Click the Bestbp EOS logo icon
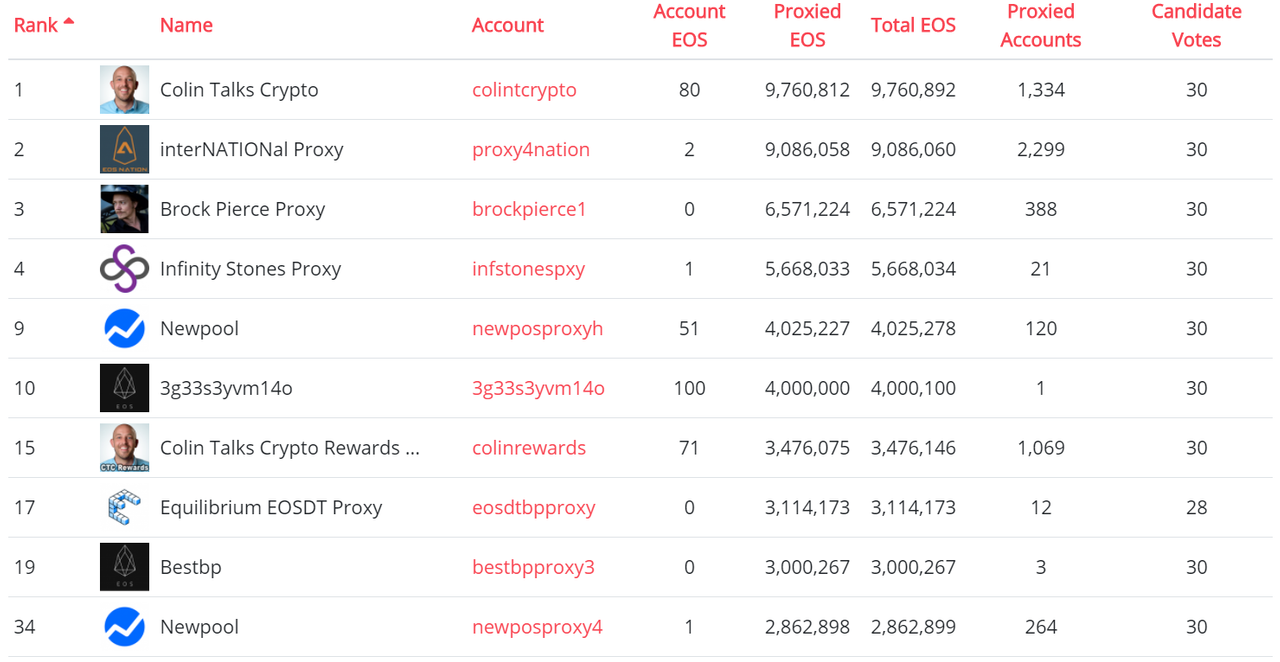 [124, 567]
